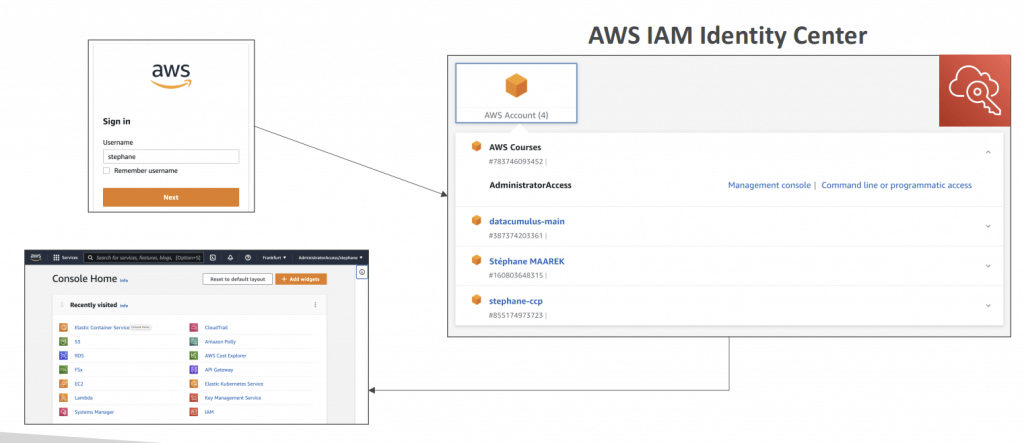Open the Frankfurt region dropdown
Viewport: 1024px width, 443px height.
click(x=274, y=257)
